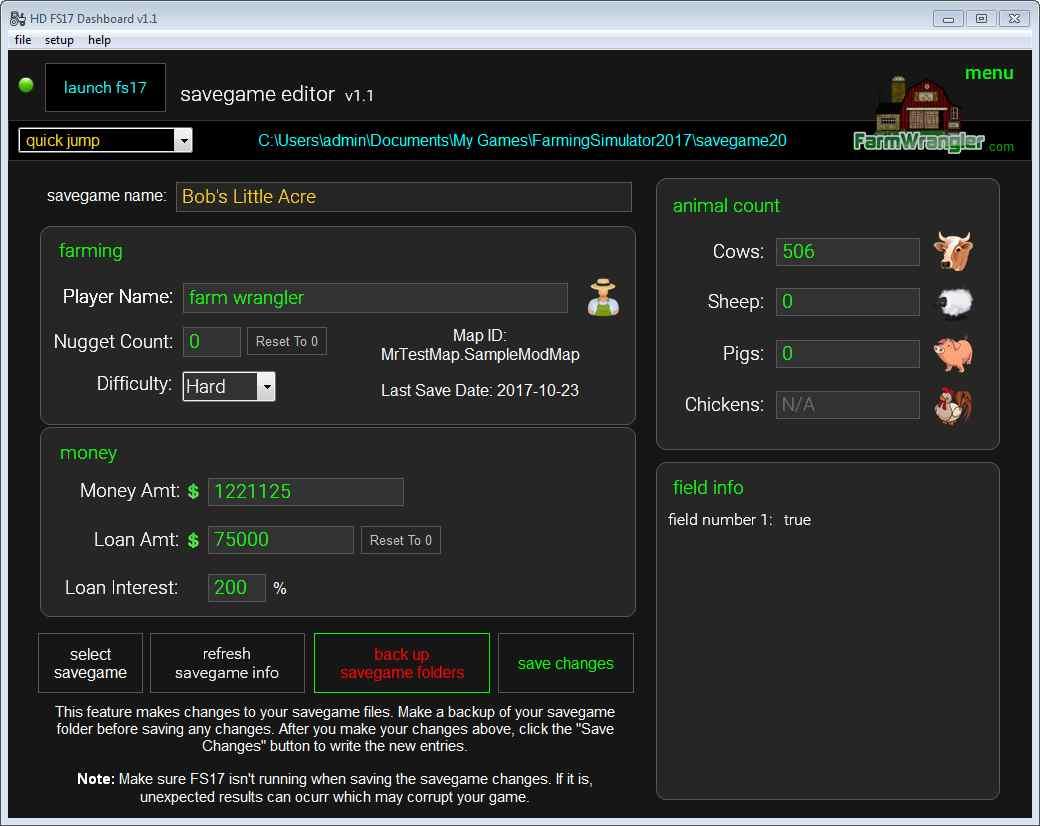
Task: Open the file menu
Action: 23,40
